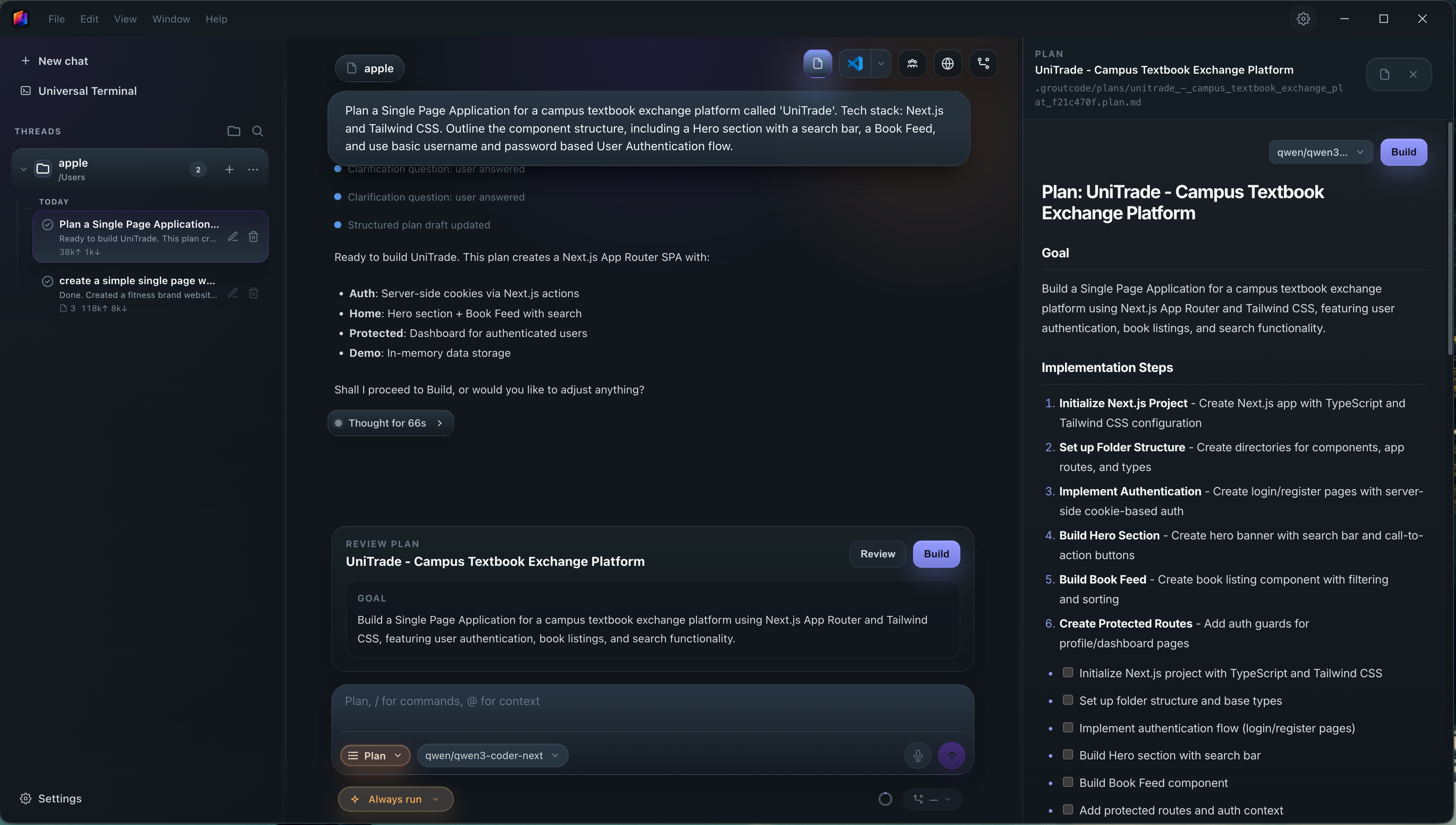Delete the 'Plan a Single Page Application' thread
This screenshot has height=825, width=1456.
click(x=253, y=237)
